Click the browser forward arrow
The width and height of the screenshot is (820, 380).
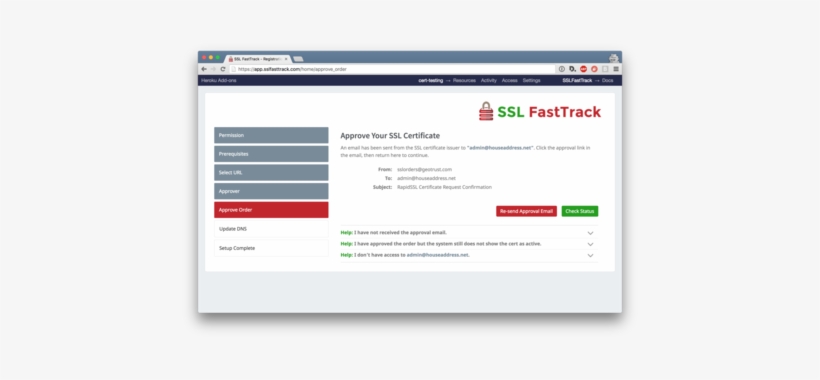pyautogui.click(x=213, y=69)
